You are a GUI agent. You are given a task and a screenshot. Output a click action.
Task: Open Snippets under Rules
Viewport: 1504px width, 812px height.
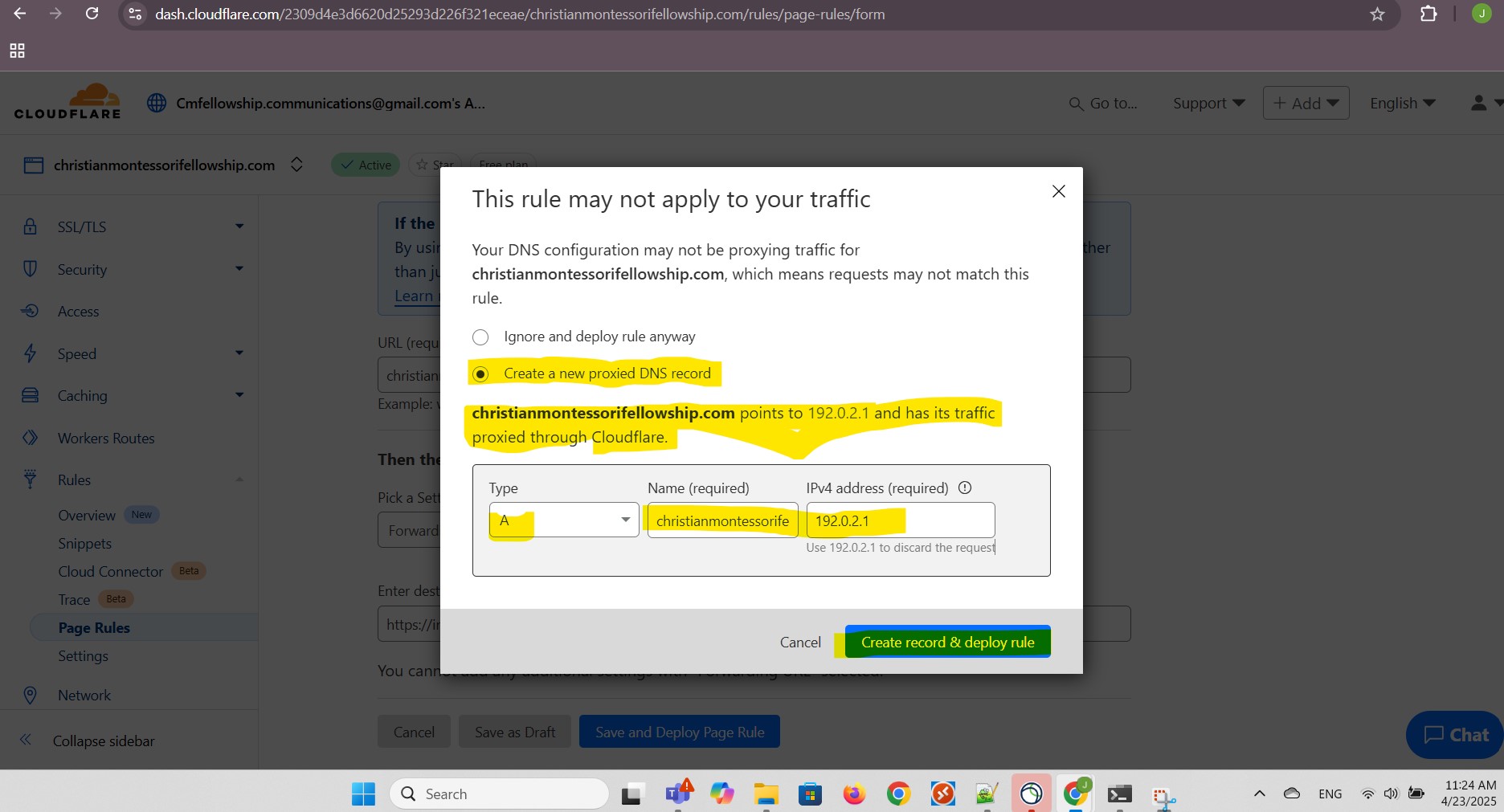tap(84, 543)
